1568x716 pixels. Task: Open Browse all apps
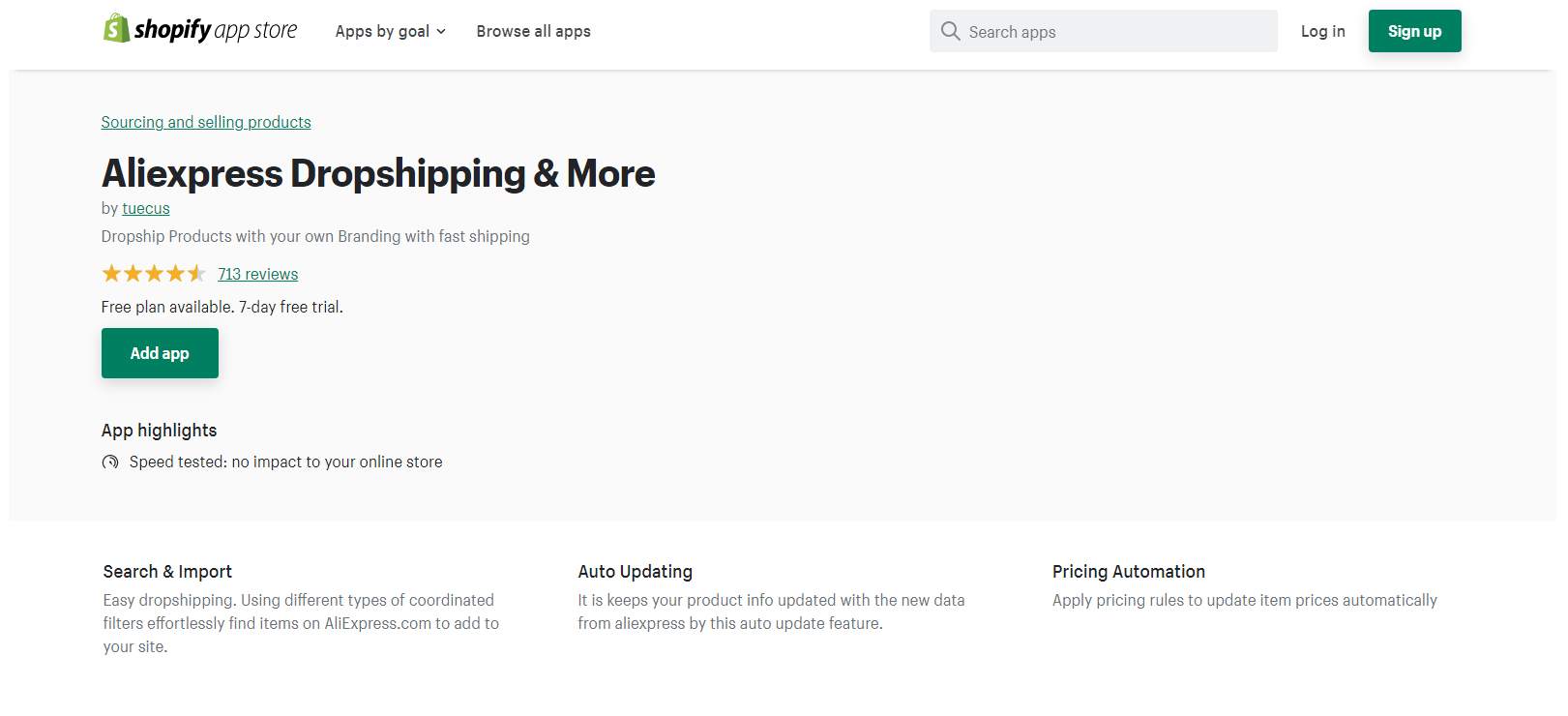click(534, 31)
